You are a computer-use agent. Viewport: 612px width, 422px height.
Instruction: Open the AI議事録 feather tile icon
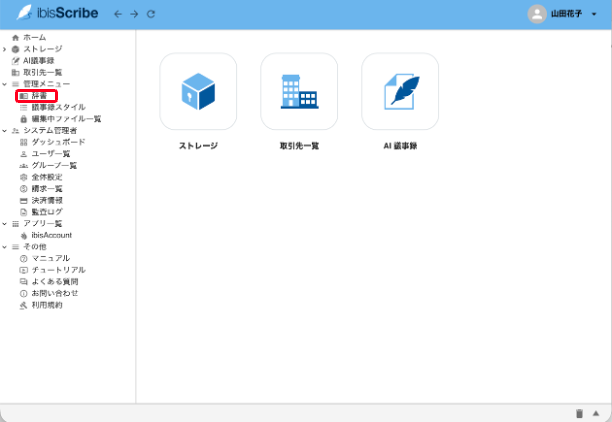pos(400,92)
